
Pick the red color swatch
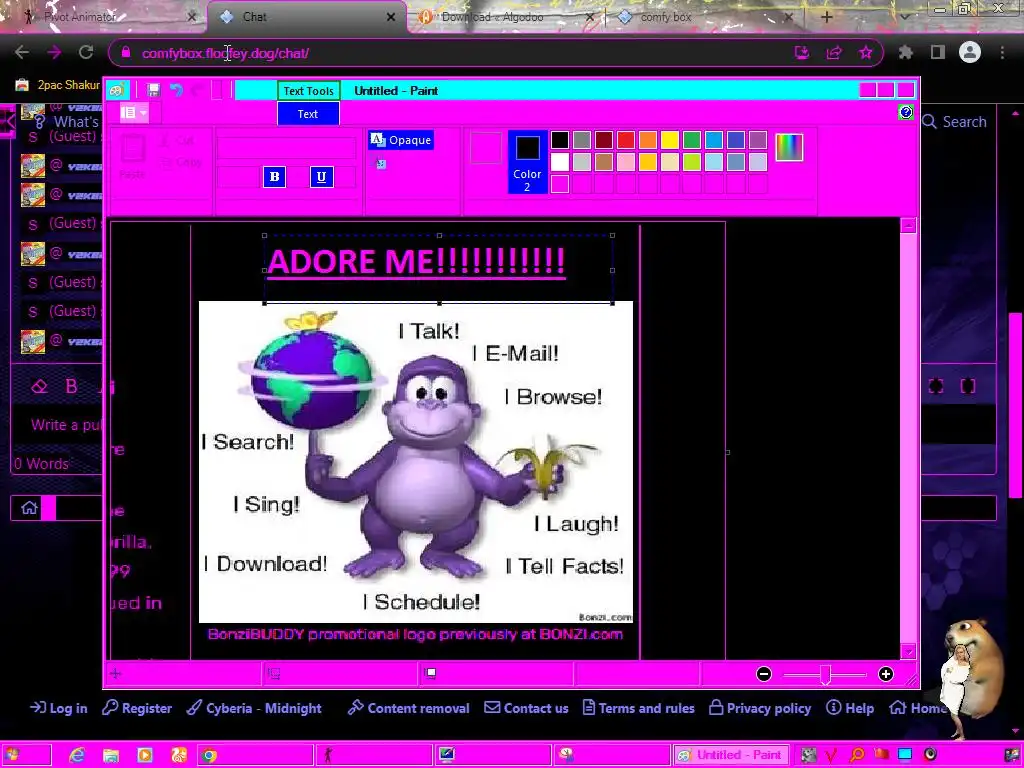click(x=626, y=140)
